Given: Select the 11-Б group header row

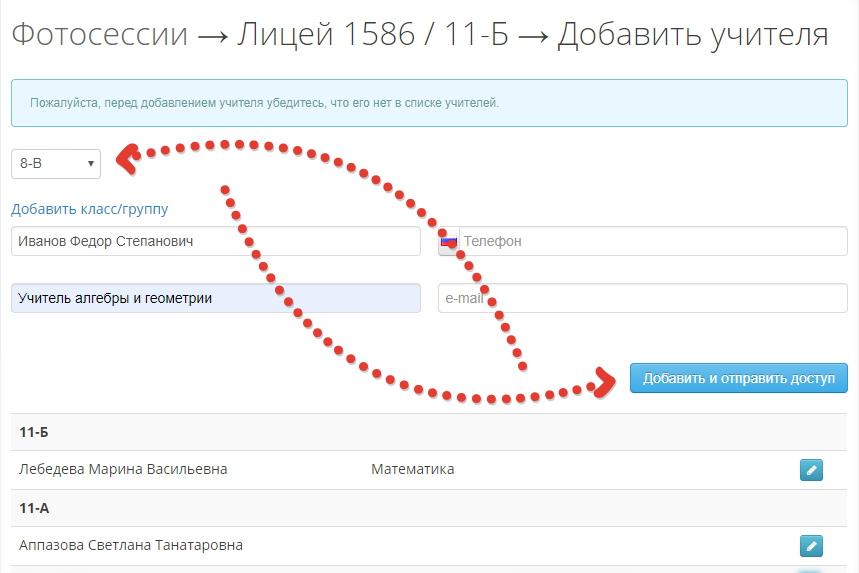Looking at the screenshot, I should pos(429,432).
